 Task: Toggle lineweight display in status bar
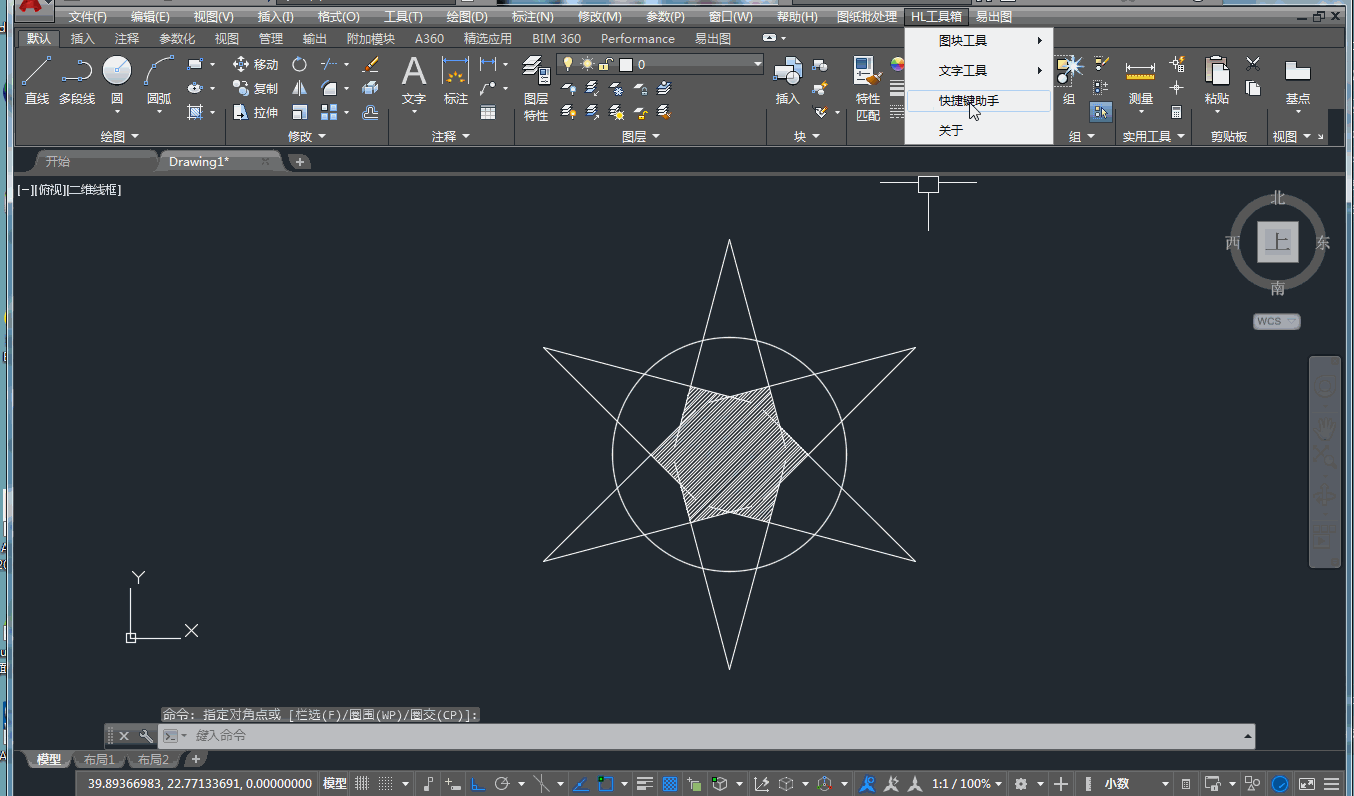click(x=645, y=784)
